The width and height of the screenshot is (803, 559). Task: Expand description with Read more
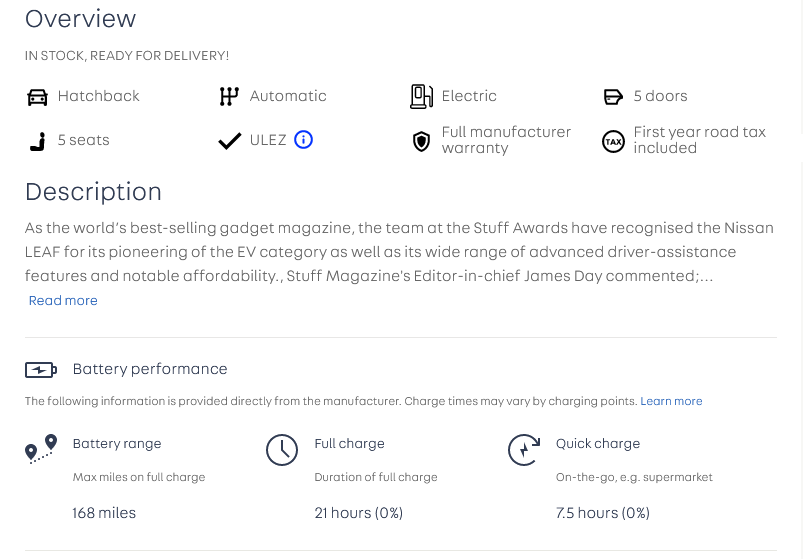(63, 301)
